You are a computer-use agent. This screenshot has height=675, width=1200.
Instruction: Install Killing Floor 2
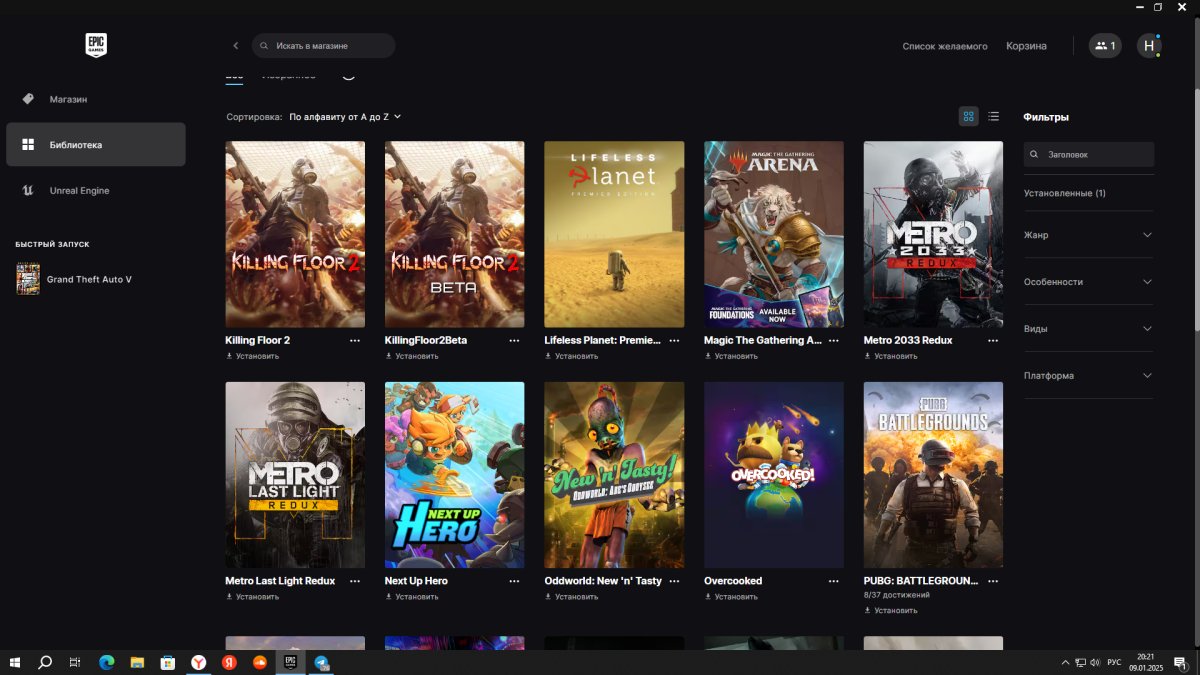tap(252, 356)
